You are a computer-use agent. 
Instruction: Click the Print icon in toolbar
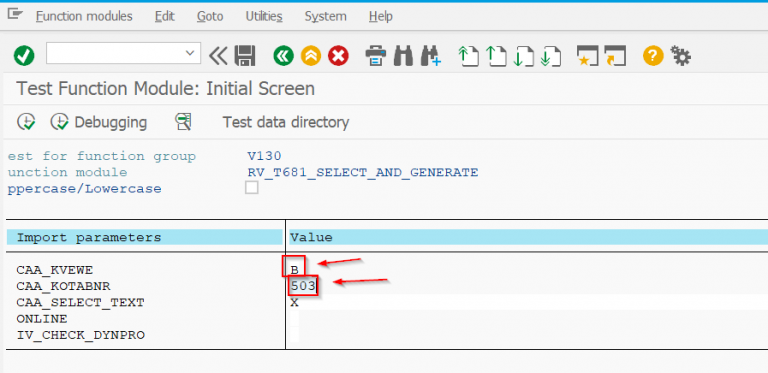pos(376,56)
